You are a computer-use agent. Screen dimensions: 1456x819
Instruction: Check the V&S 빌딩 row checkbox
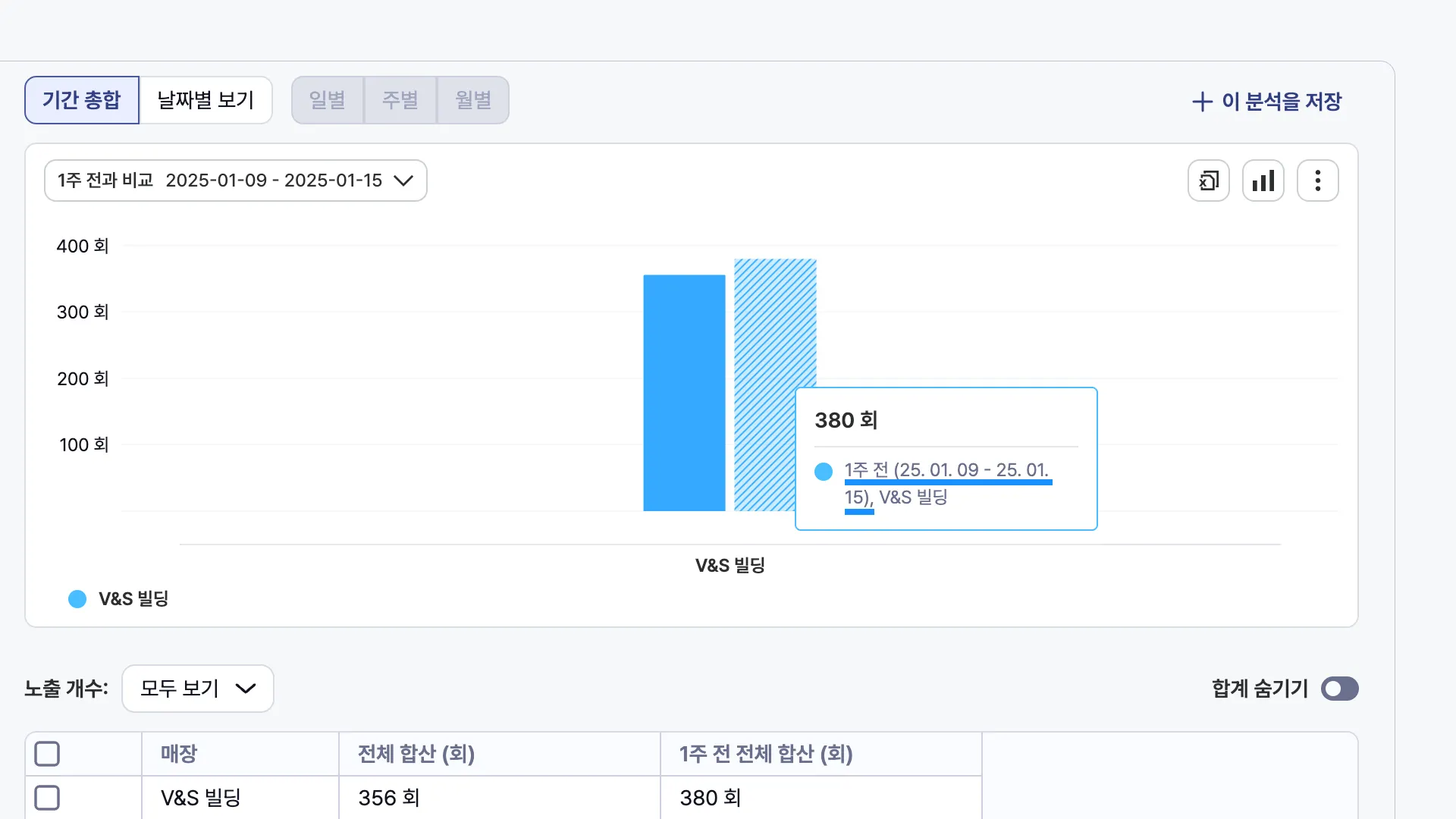click(47, 798)
